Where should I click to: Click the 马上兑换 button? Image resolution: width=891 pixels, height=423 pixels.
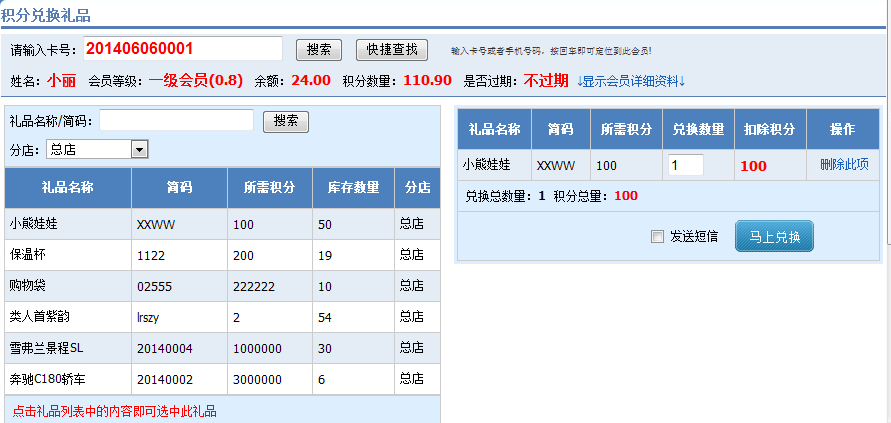774,237
